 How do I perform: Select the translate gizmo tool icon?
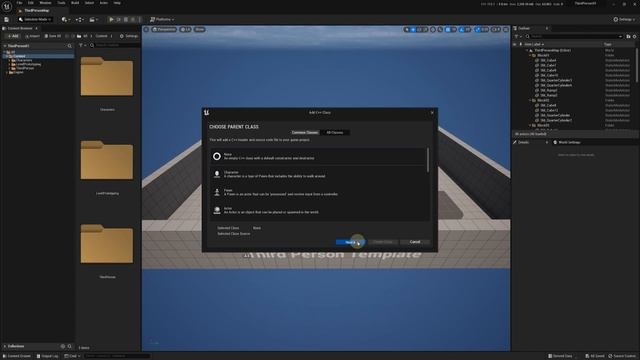[x=413, y=29]
